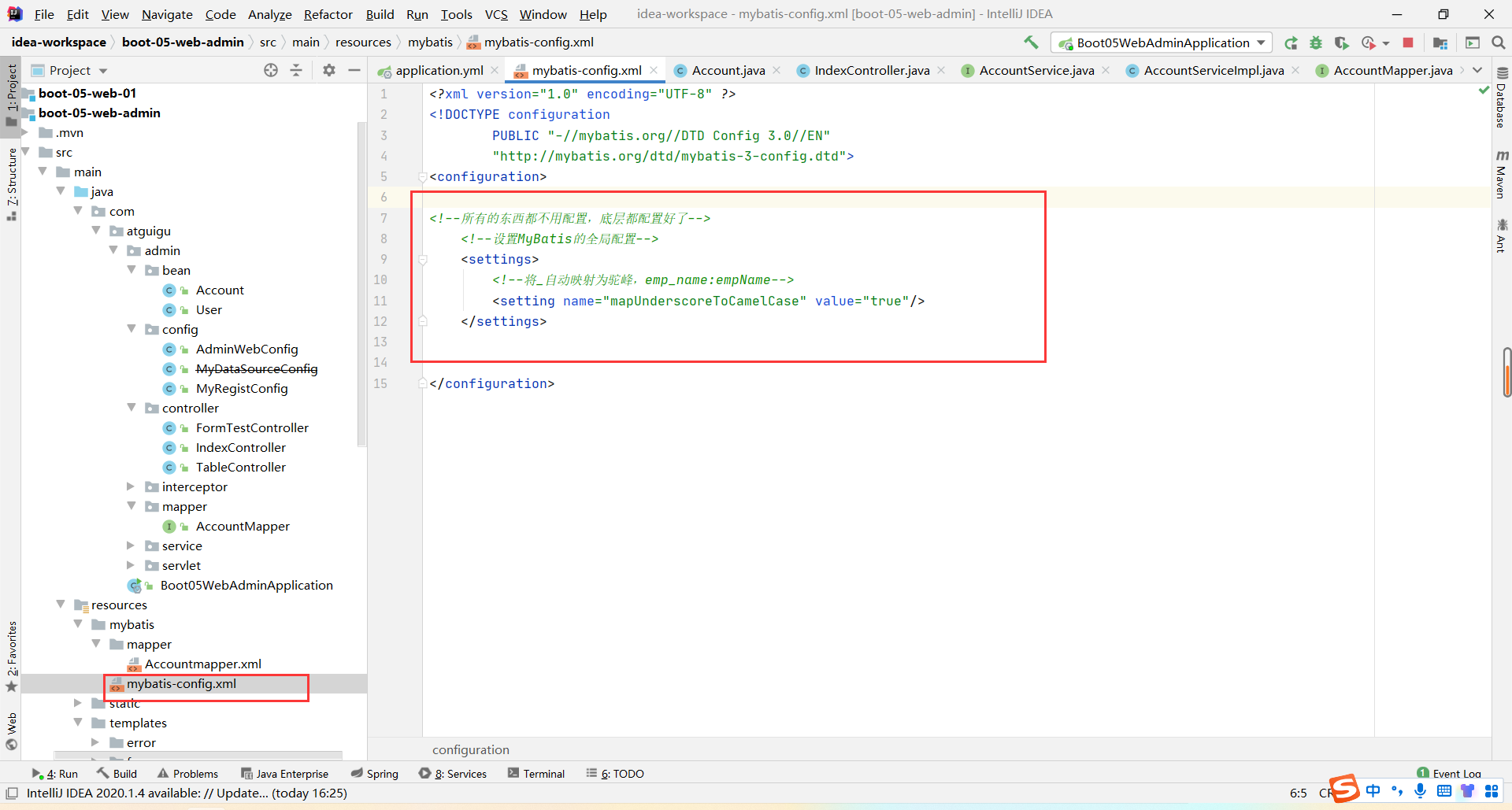Viewport: 1512px width, 810px height.
Task: Collapse the controller folder in project tree
Action: tap(131, 408)
